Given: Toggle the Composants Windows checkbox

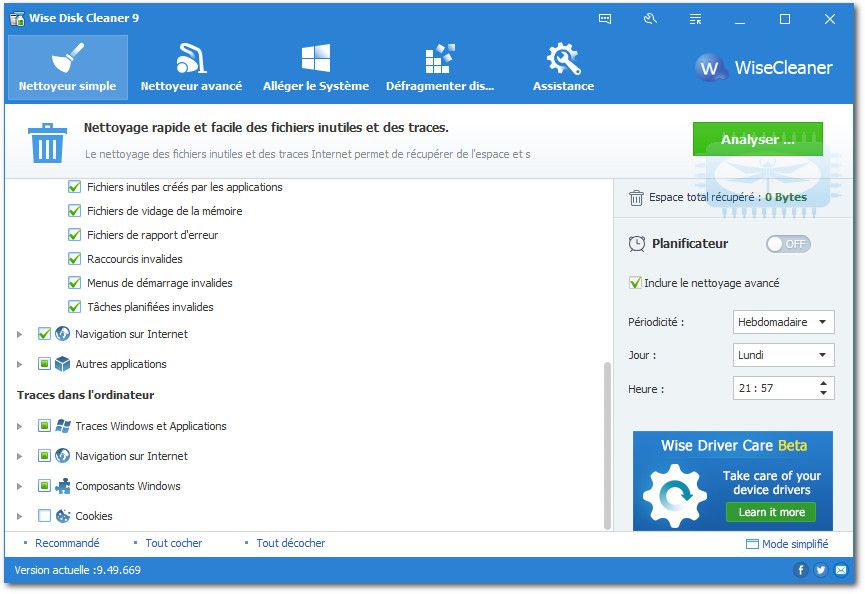Looking at the screenshot, I should point(44,486).
